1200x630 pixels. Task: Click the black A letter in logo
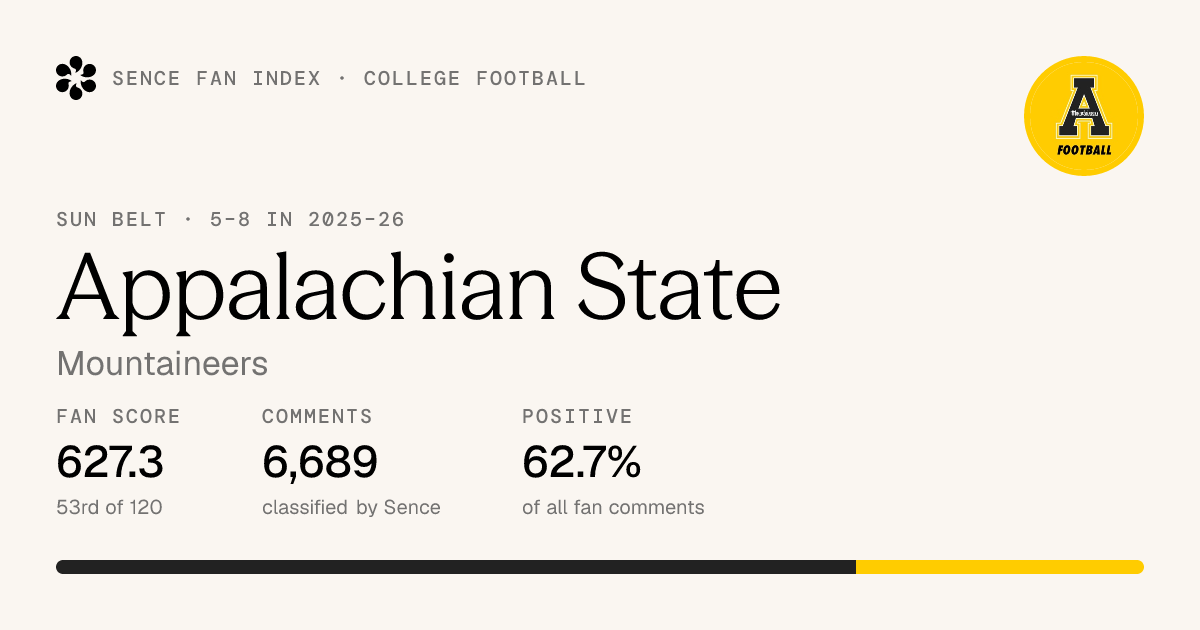(x=1084, y=107)
